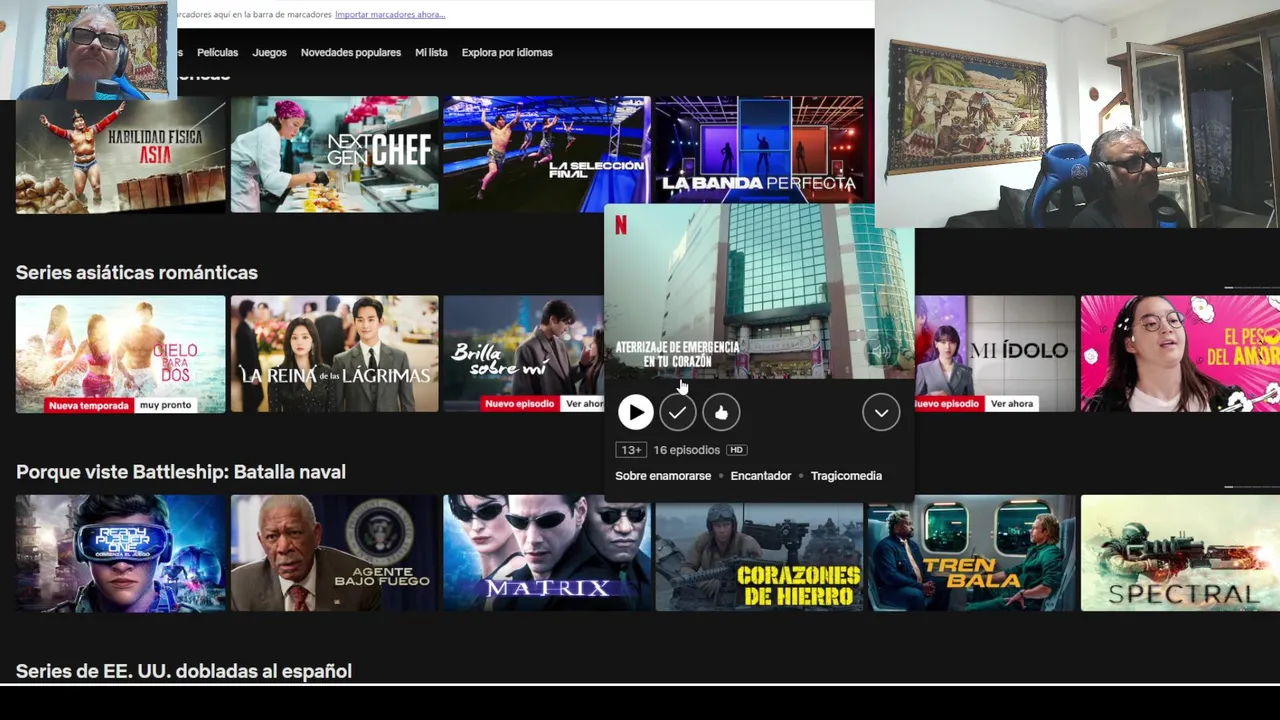Viewport: 1280px width, 720px height.
Task: Open Next Gen Chef thumbnail
Action: (x=334, y=154)
